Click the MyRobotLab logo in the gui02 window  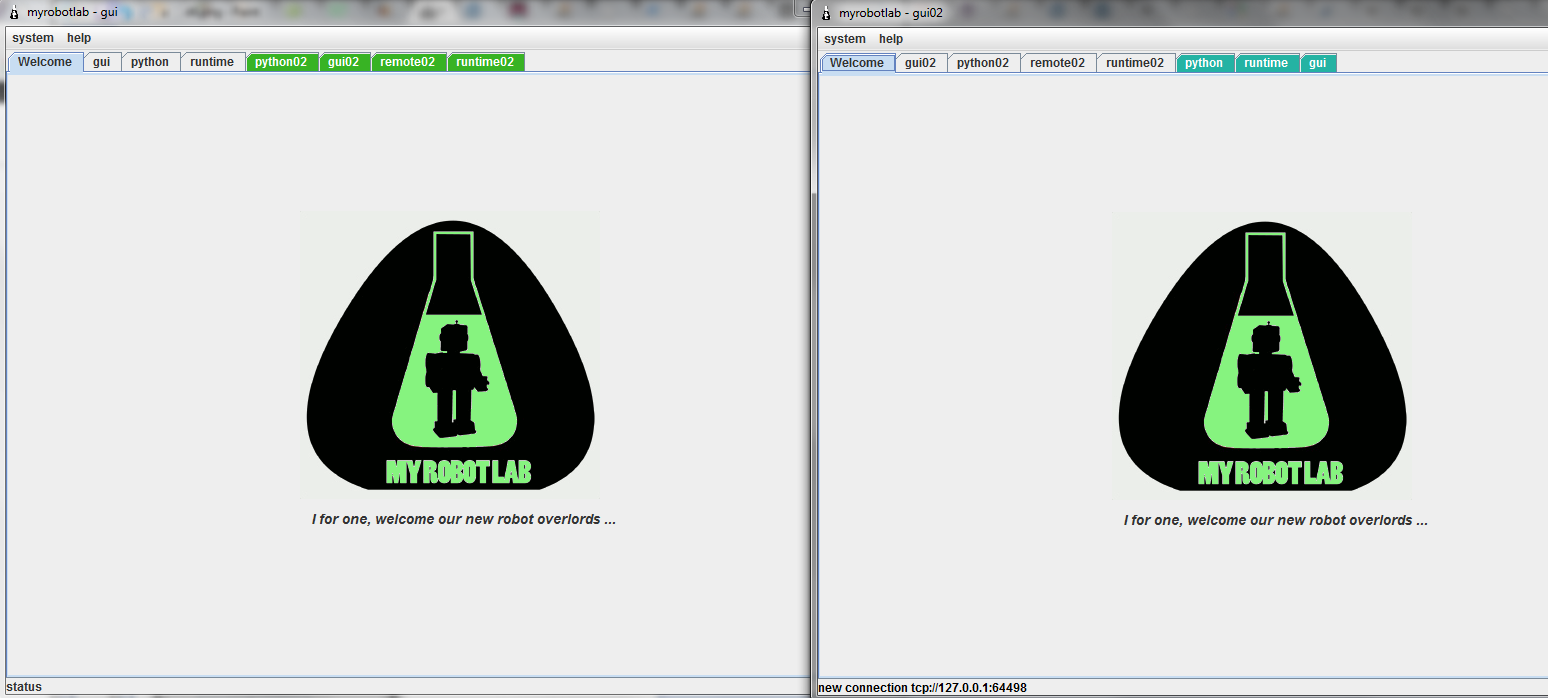point(1263,355)
